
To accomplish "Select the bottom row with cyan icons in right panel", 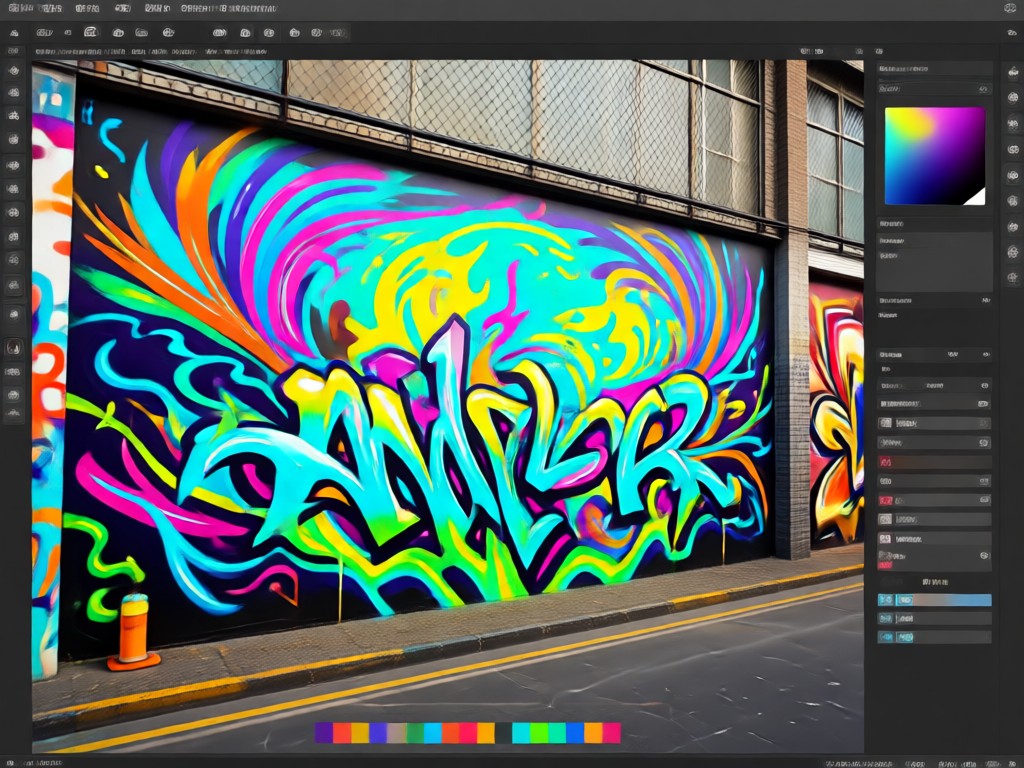I will (935, 637).
